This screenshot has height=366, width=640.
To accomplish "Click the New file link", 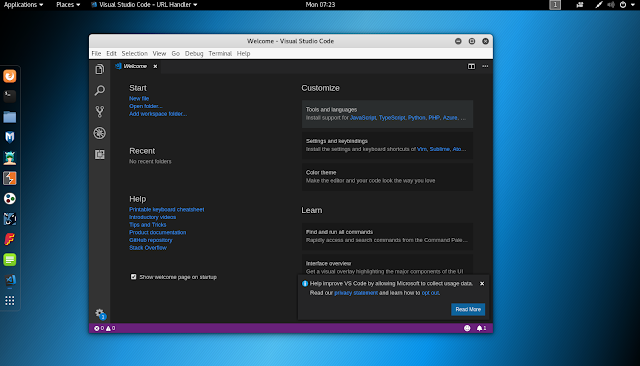I will click(x=139, y=98).
